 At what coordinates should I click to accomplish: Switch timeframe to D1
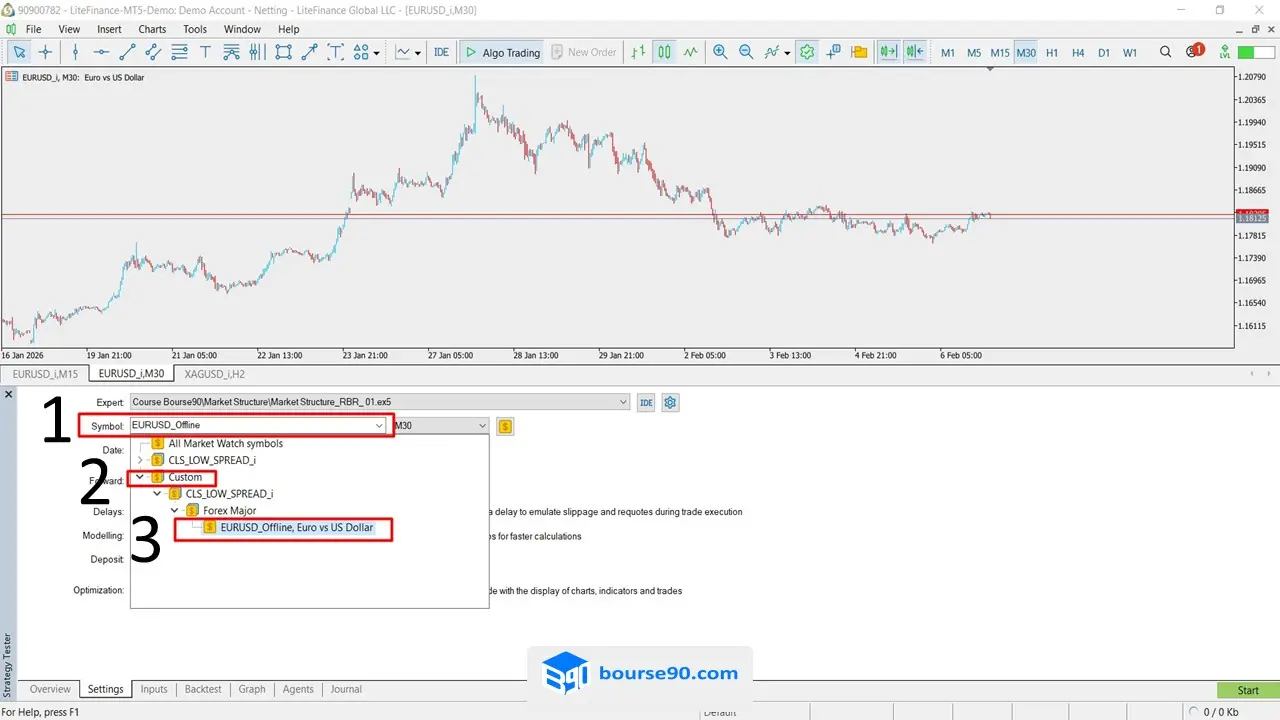click(1104, 53)
